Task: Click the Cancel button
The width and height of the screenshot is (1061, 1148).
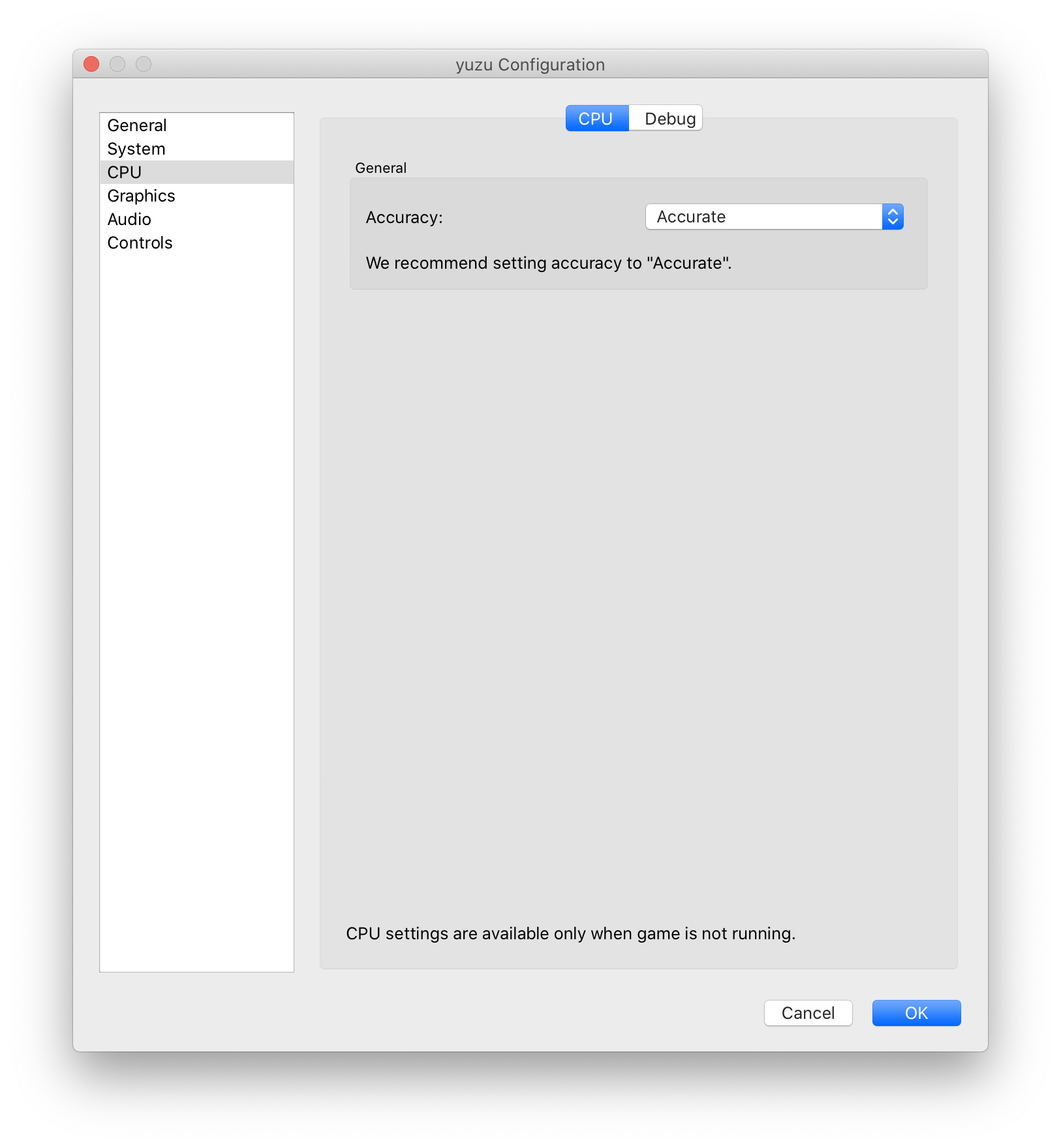Action: (x=808, y=1013)
